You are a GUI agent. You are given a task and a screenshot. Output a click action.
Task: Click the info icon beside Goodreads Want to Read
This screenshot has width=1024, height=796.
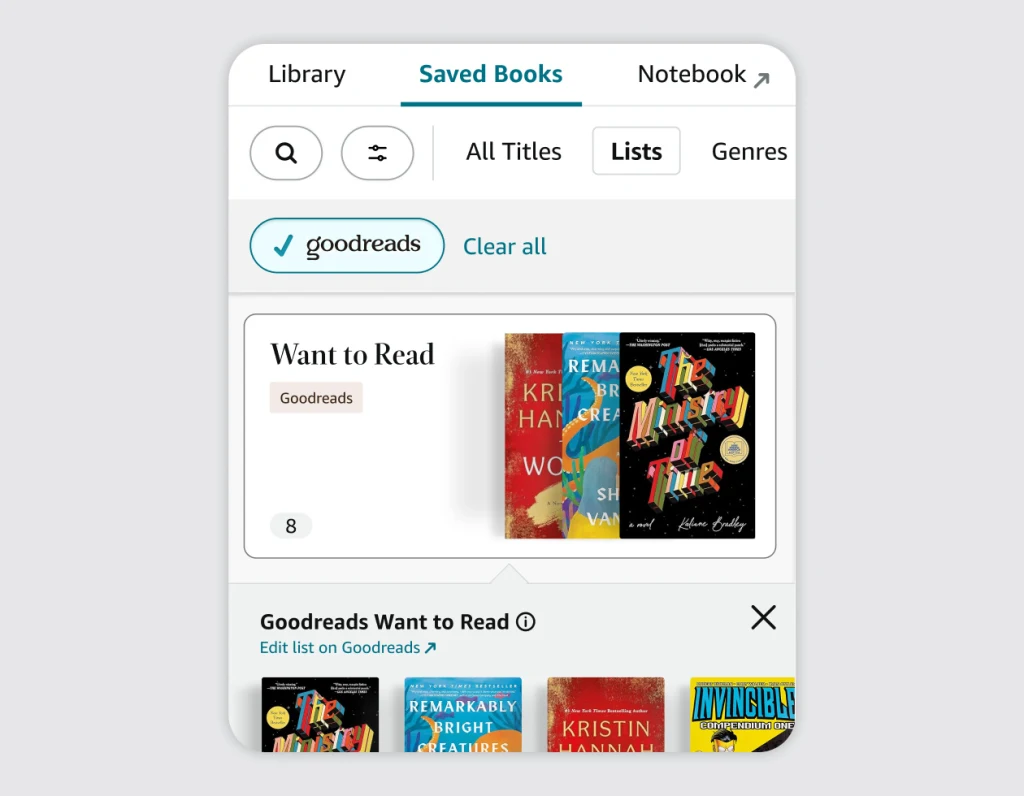(x=526, y=622)
